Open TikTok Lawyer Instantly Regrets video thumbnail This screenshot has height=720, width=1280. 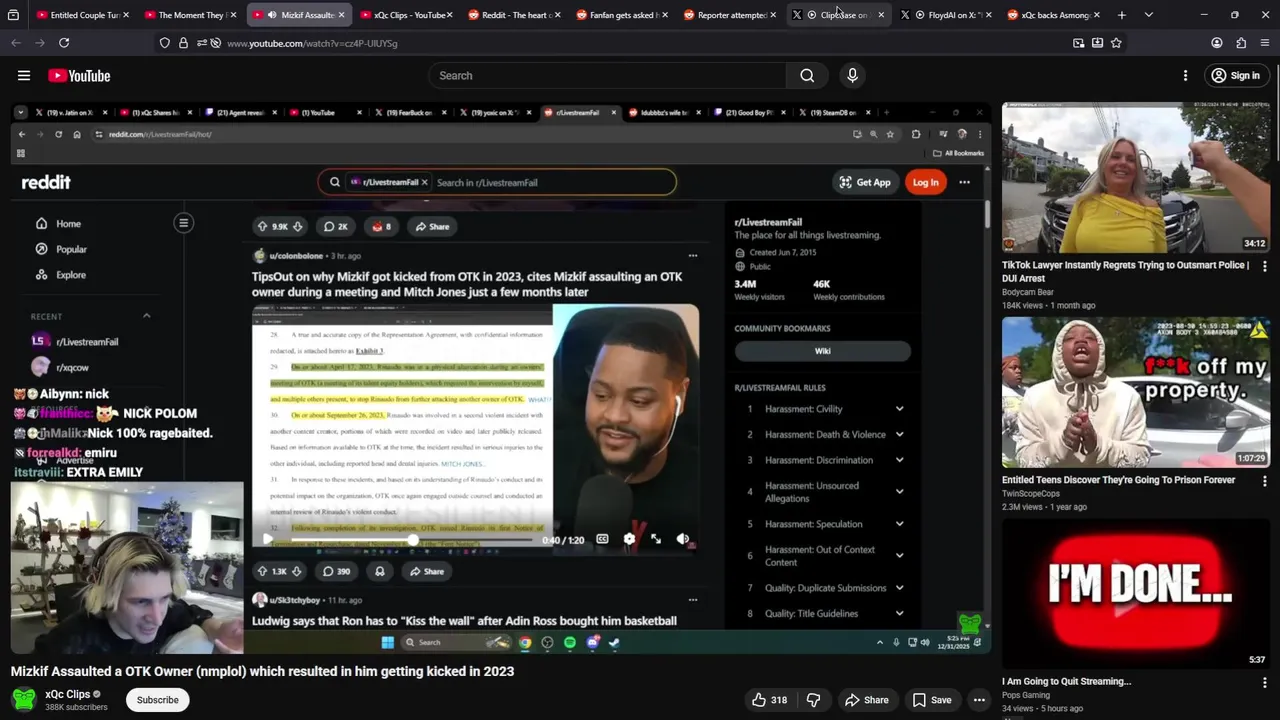pyautogui.click(x=1136, y=177)
